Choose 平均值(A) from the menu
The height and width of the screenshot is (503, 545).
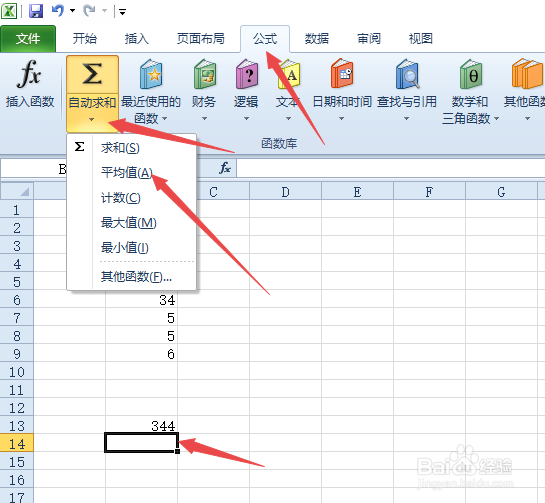coord(132,173)
